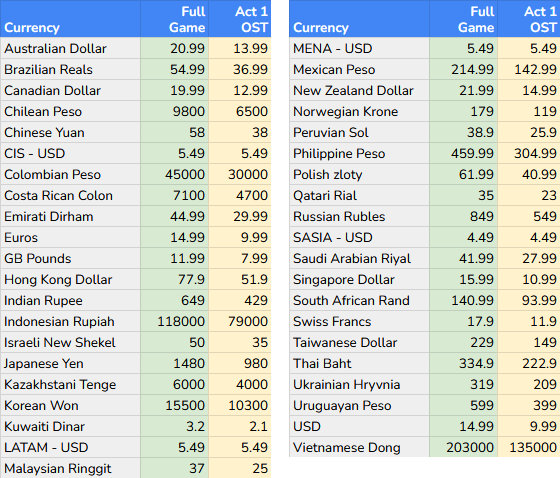This screenshot has height=478, width=560.
Task: Select Vietnamese Dong full game value 203000
Action: (x=463, y=447)
